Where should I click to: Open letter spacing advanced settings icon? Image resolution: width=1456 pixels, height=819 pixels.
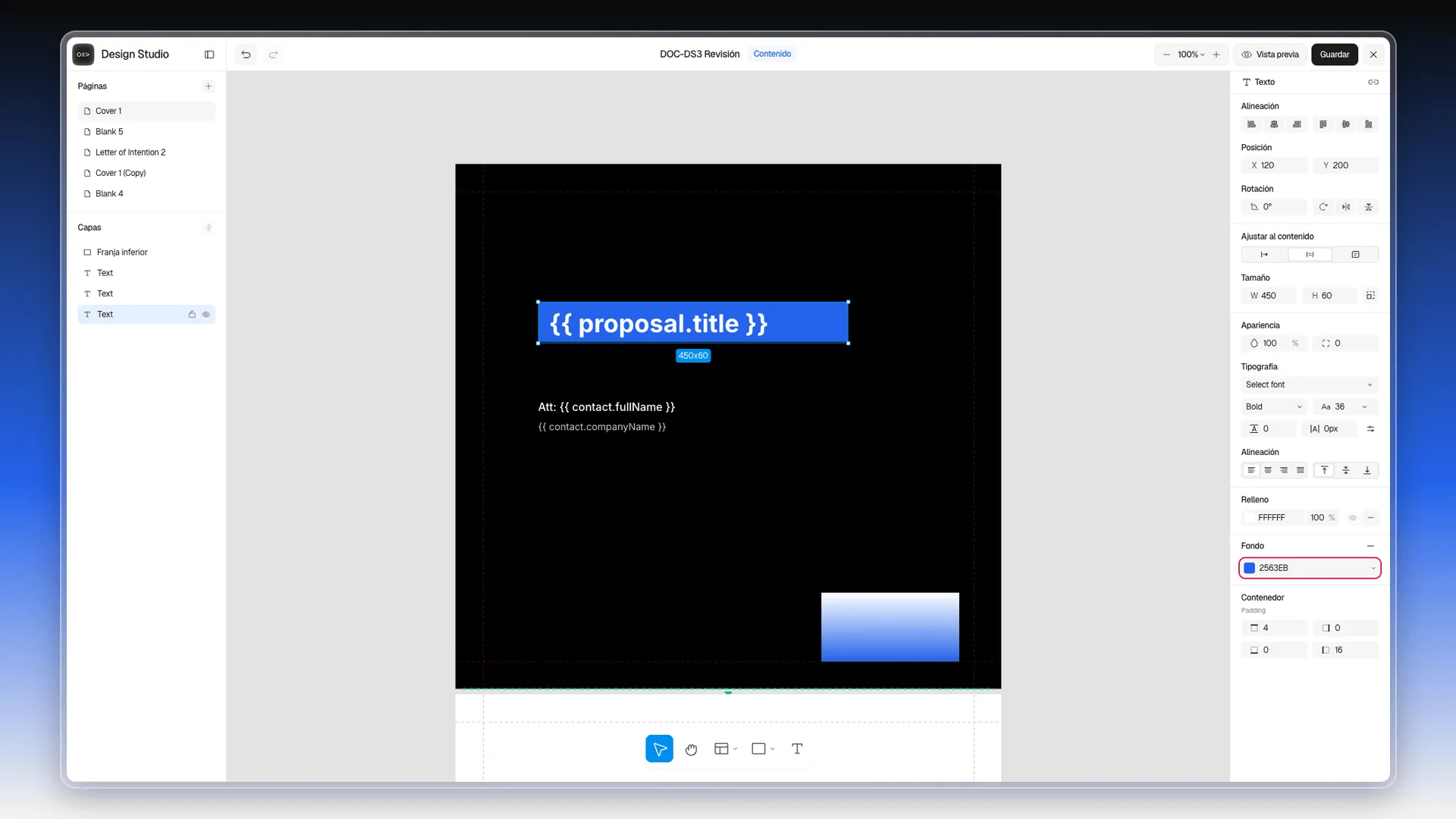point(1370,429)
